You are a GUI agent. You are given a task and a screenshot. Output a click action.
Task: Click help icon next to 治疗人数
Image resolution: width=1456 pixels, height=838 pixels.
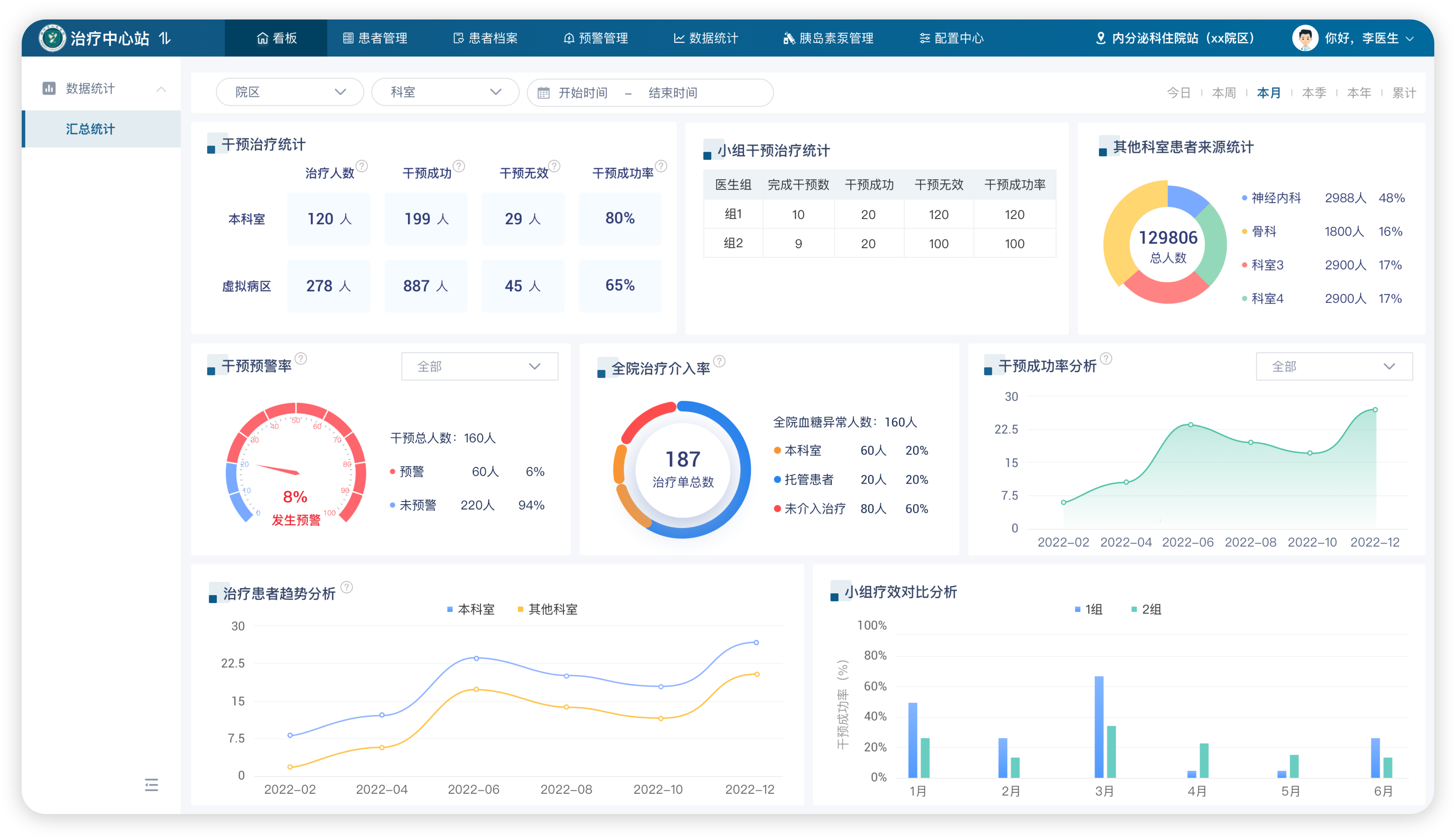pos(362,166)
